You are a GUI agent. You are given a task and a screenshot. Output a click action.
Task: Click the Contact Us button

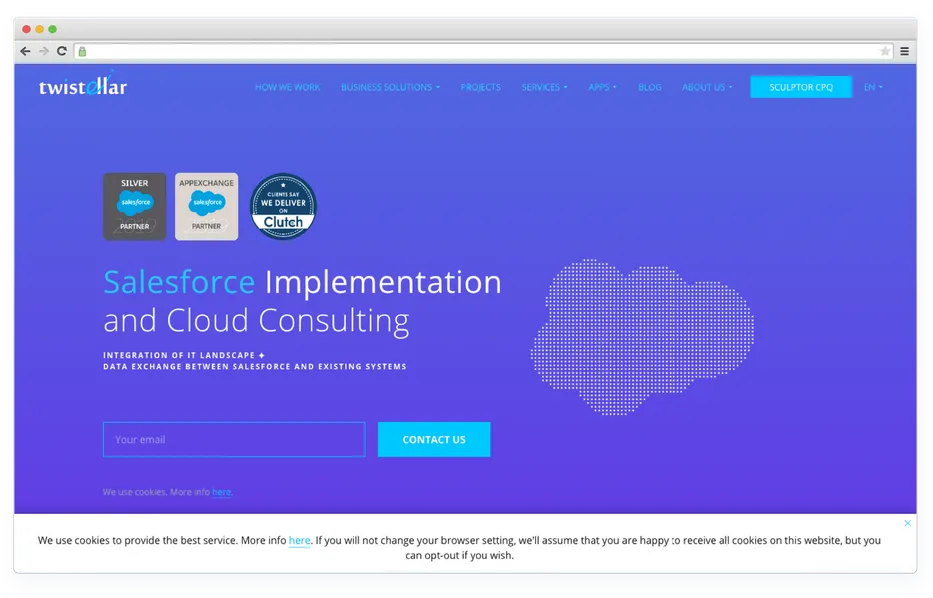click(434, 440)
